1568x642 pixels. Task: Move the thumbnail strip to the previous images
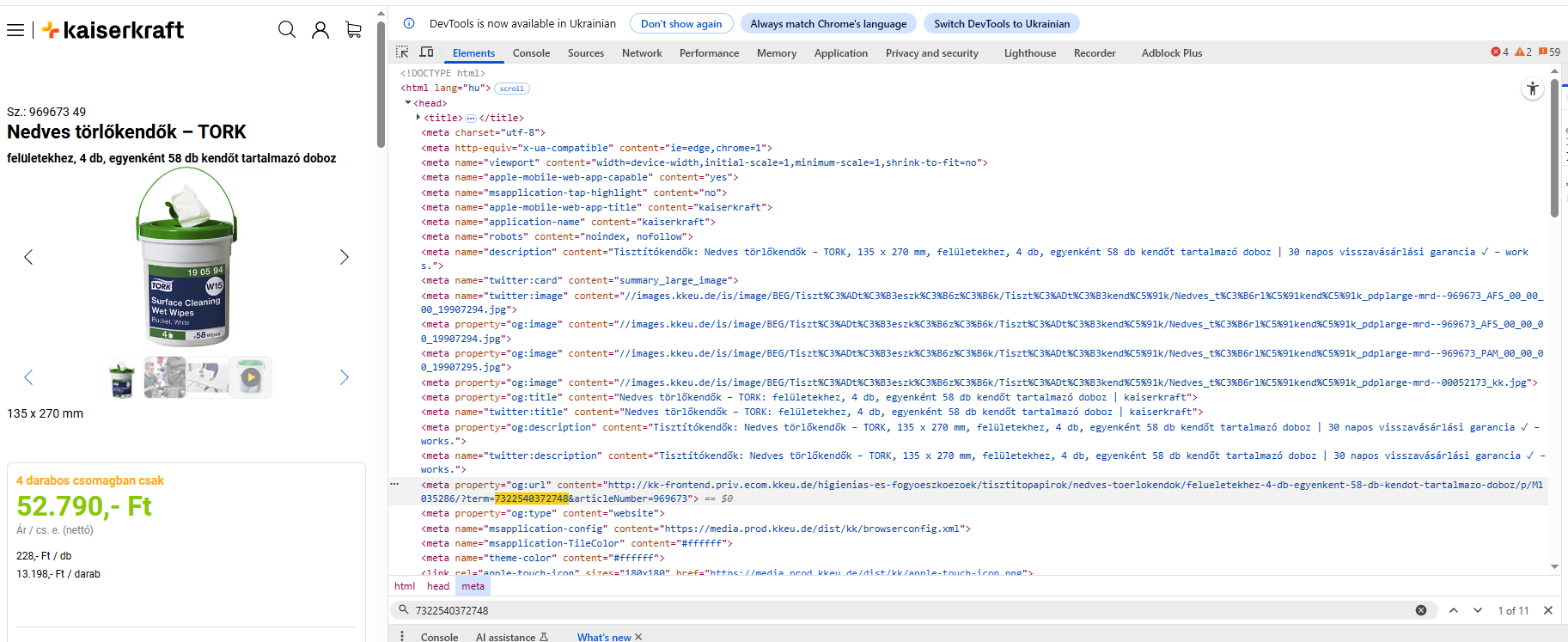pos(28,377)
